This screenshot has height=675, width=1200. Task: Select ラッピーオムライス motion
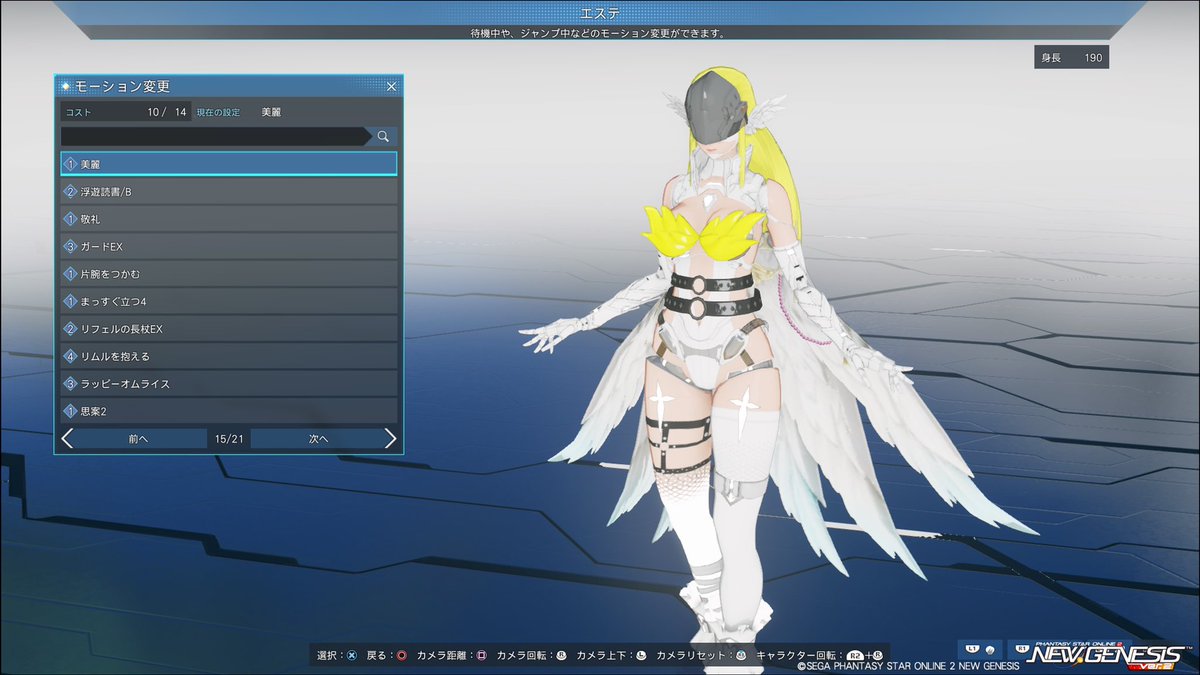(229, 383)
